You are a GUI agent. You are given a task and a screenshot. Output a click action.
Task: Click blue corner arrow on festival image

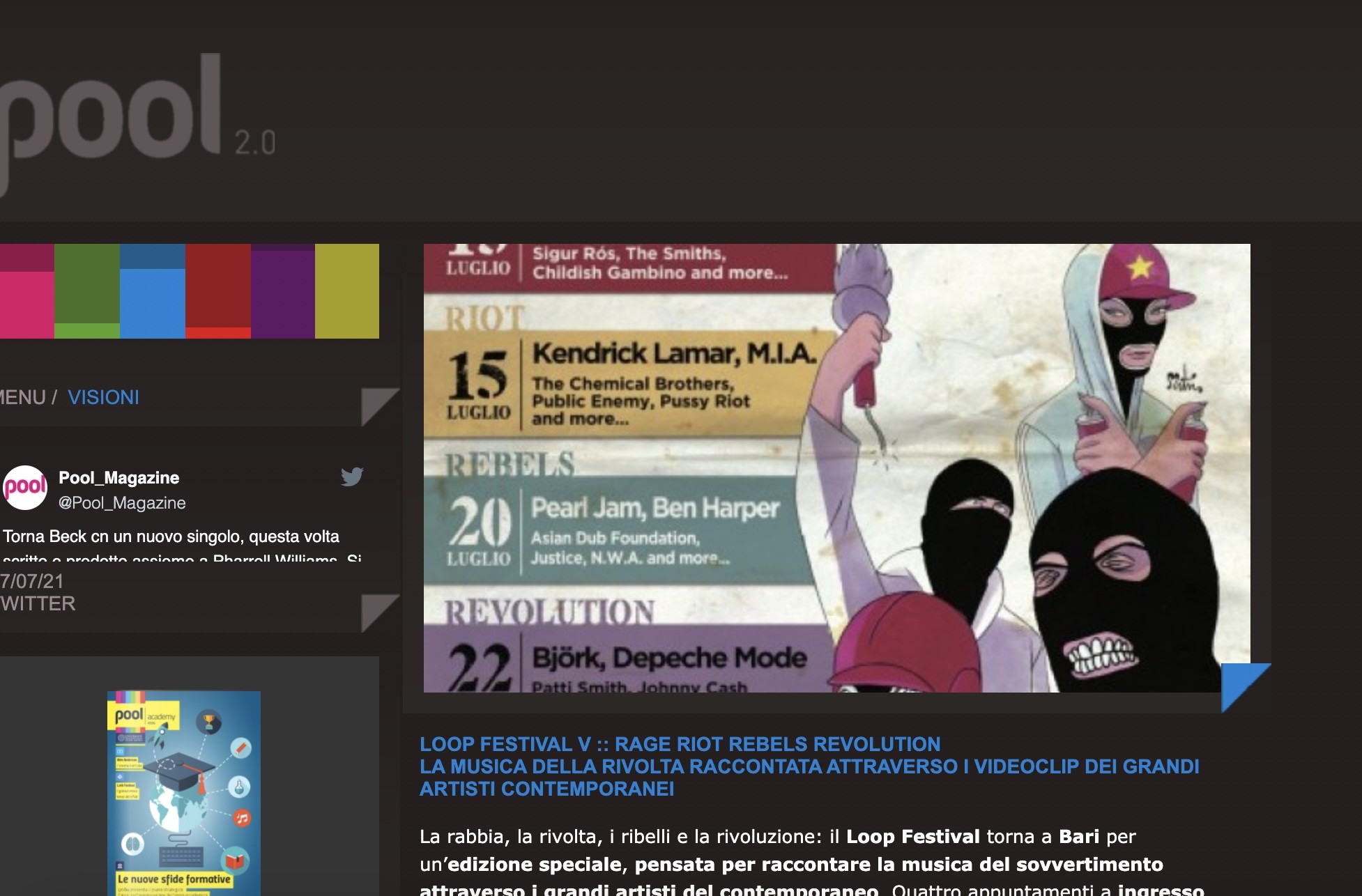pyautogui.click(x=1246, y=687)
